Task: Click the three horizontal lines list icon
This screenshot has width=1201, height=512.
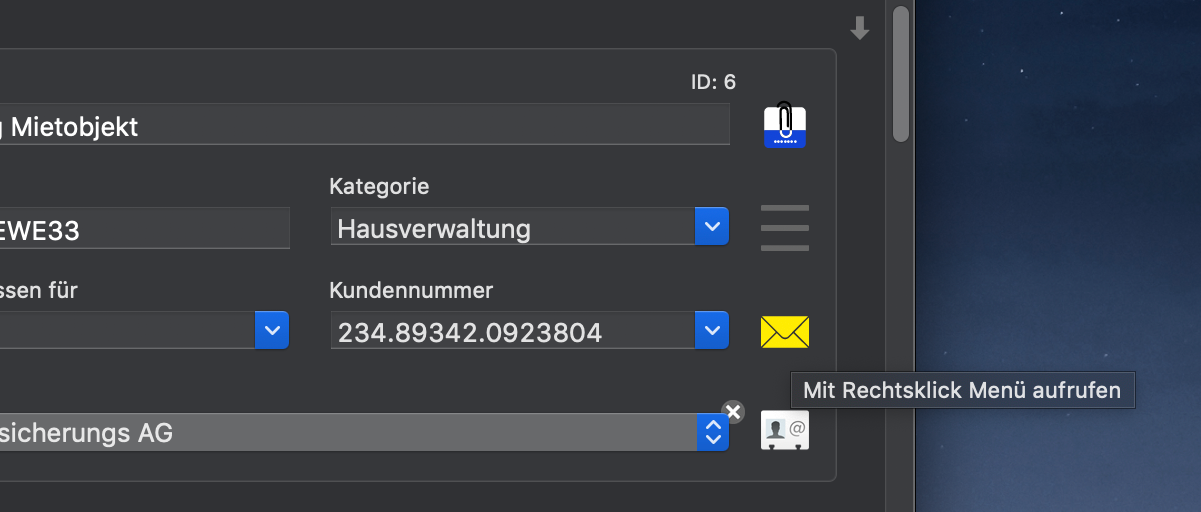Action: tap(785, 228)
